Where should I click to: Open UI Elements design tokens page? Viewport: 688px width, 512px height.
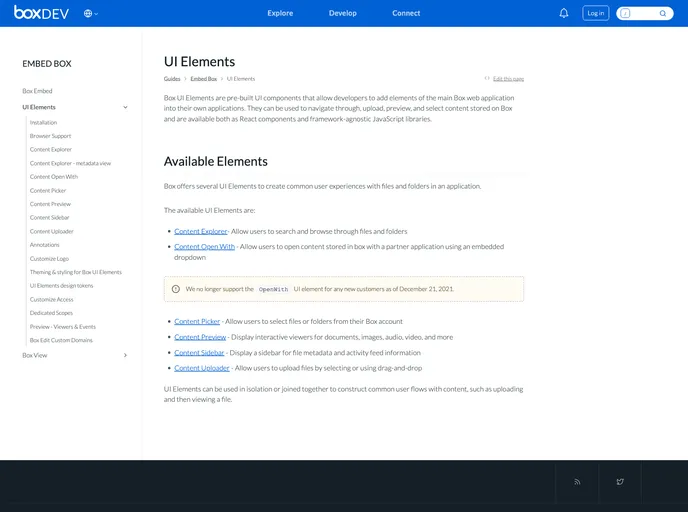(61, 286)
